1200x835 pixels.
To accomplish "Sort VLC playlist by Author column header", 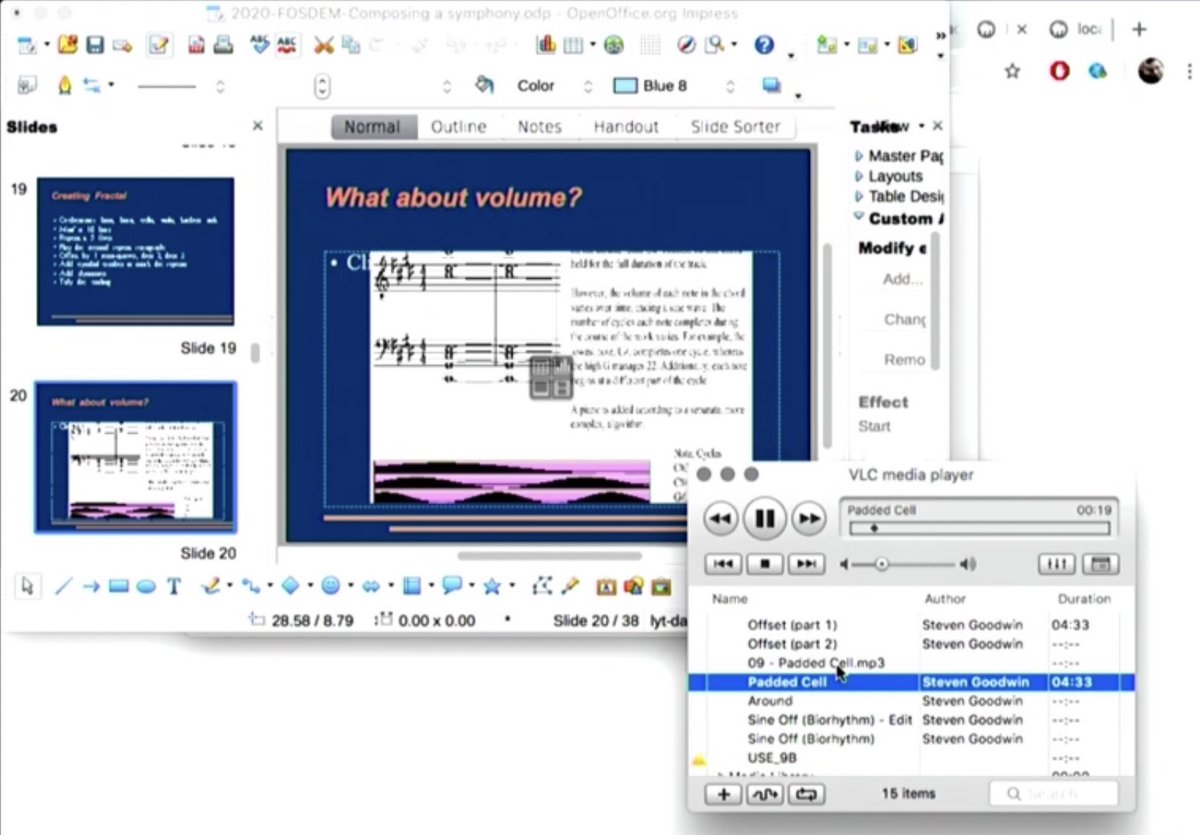I will tap(945, 599).
